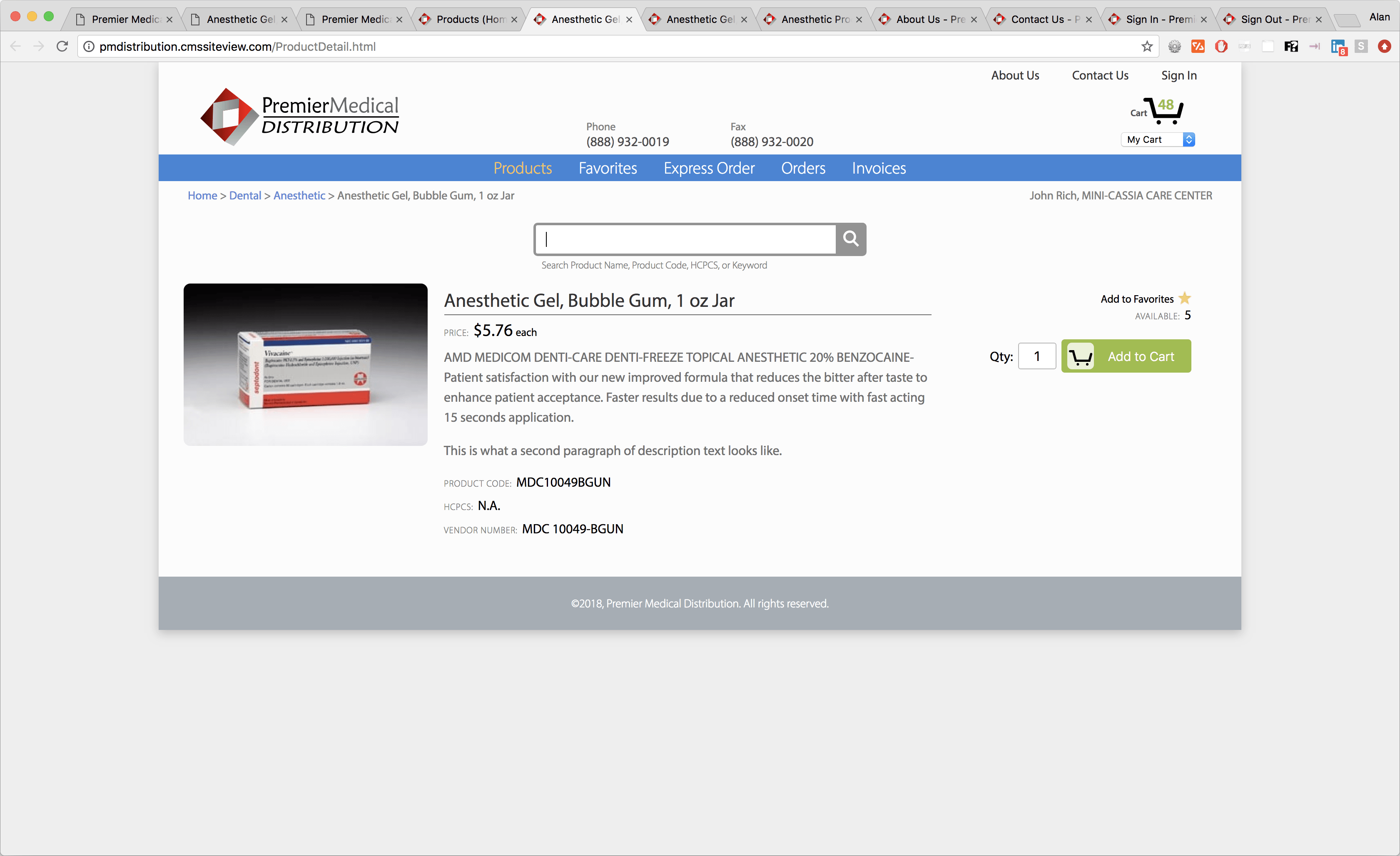
Task: Close the Sign Out browser tab
Action: [x=1318, y=19]
